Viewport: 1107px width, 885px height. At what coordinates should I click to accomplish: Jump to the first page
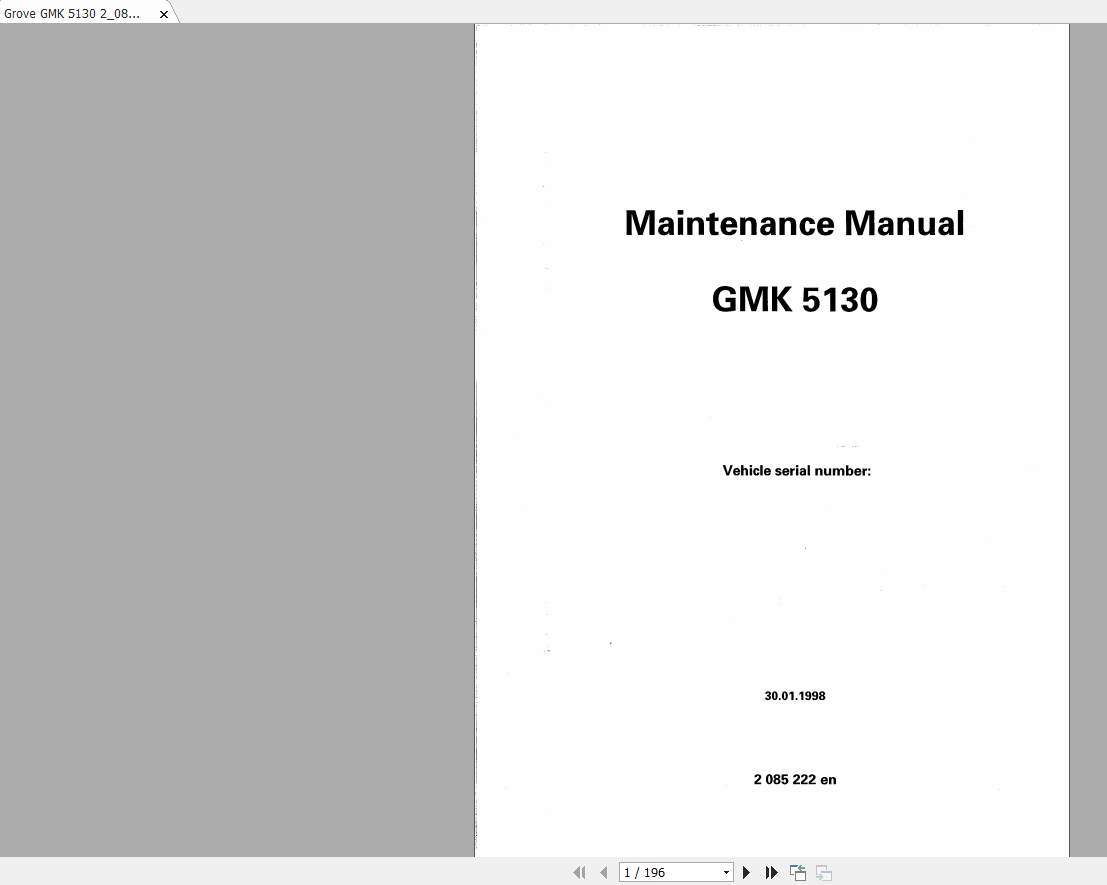579,872
